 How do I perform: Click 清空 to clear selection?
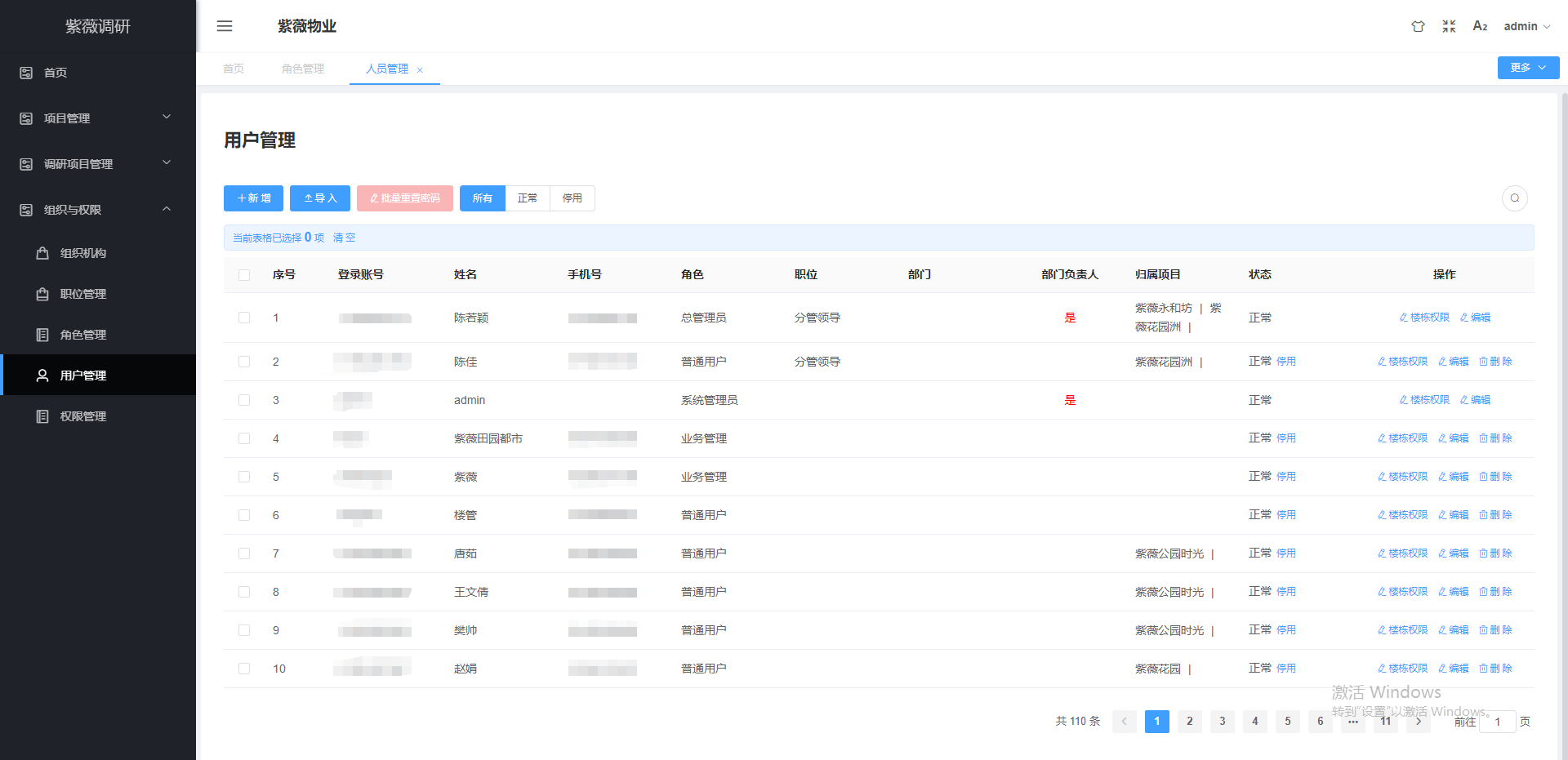pyautogui.click(x=345, y=238)
